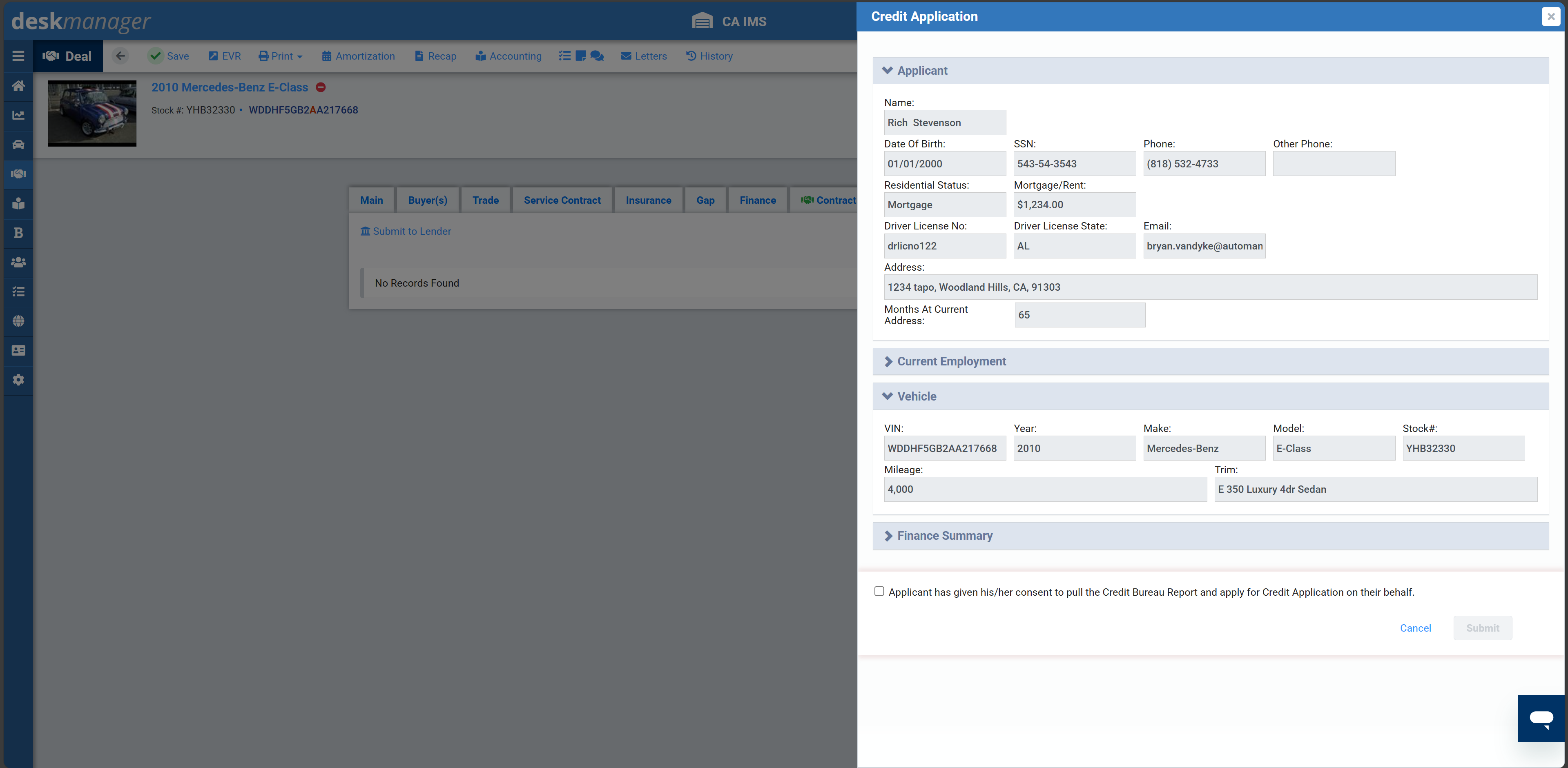Image resolution: width=1568 pixels, height=768 pixels.
Task: Click the Date Of Birth field
Action: click(x=945, y=164)
